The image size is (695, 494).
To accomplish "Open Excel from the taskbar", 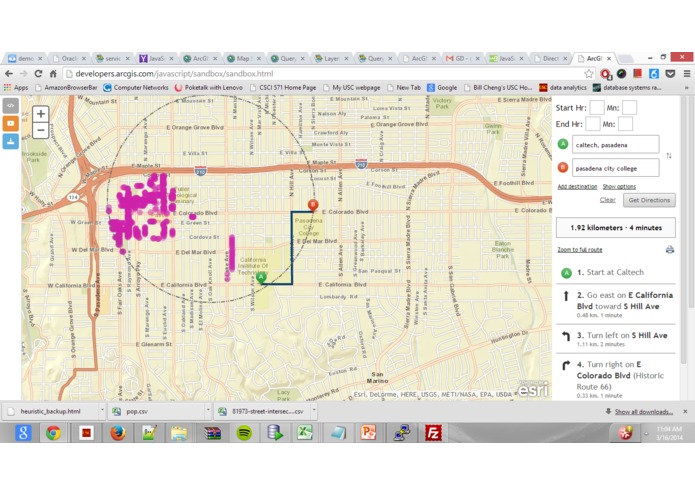I will coord(305,432).
